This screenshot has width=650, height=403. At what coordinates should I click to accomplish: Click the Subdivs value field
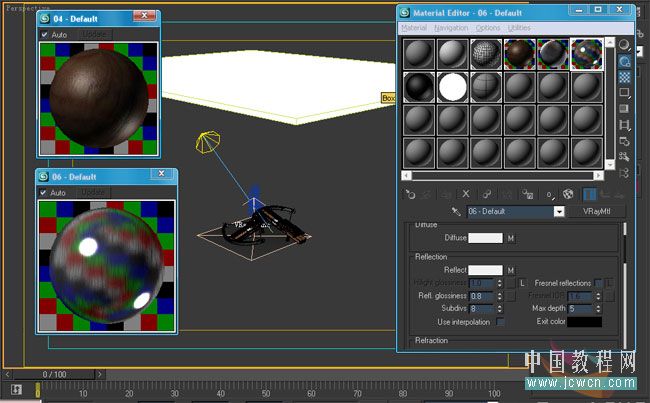[x=482, y=308]
